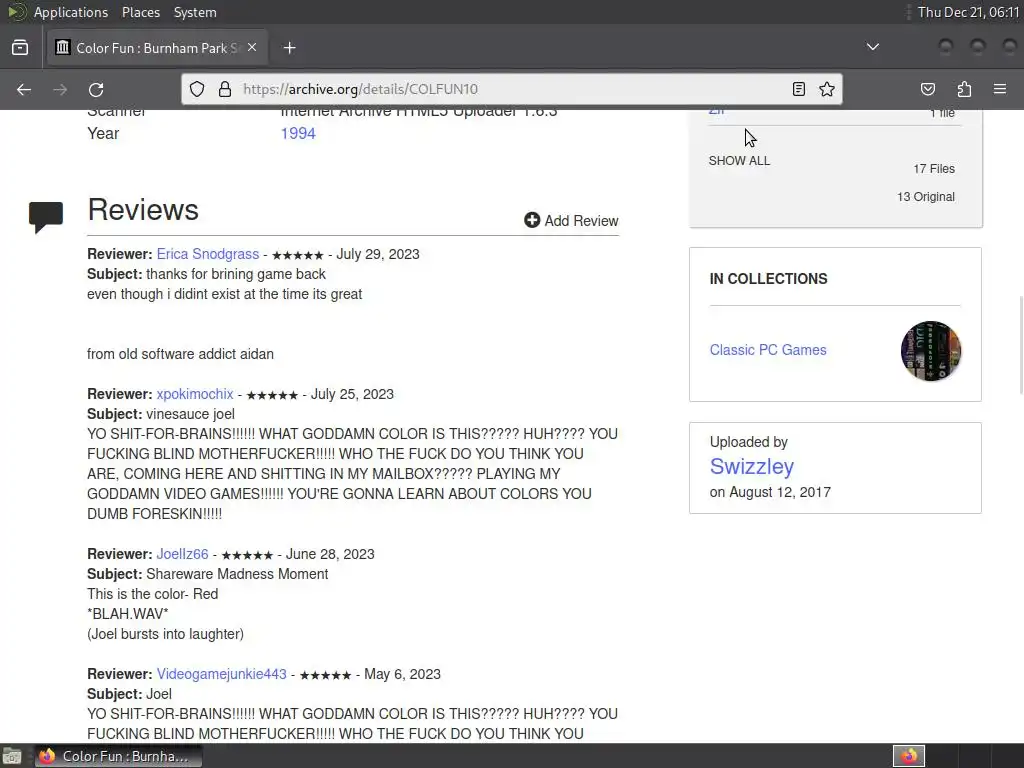Image resolution: width=1024 pixels, height=768 pixels.
Task: Click the 'Uploaded by' label
Action: tap(748, 442)
